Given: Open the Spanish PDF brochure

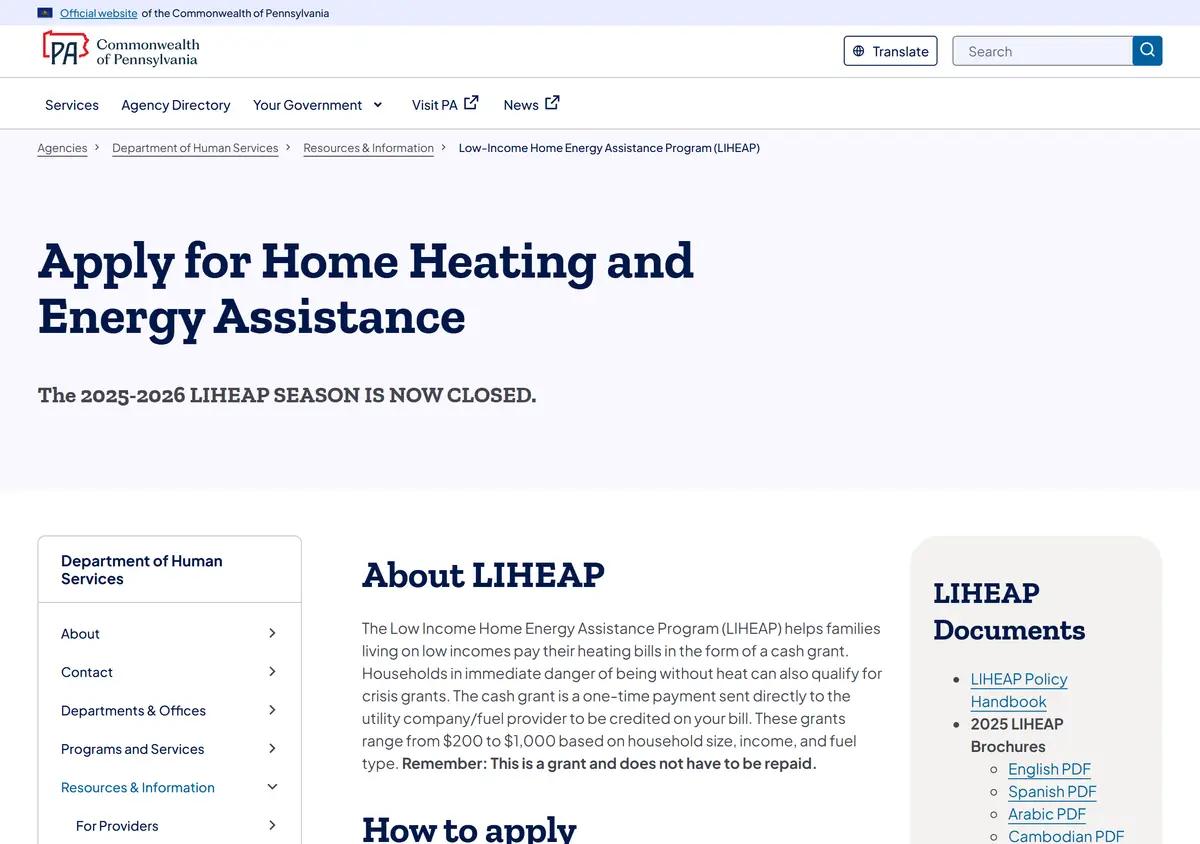Looking at the screenshot, I should click(1052, 791).
